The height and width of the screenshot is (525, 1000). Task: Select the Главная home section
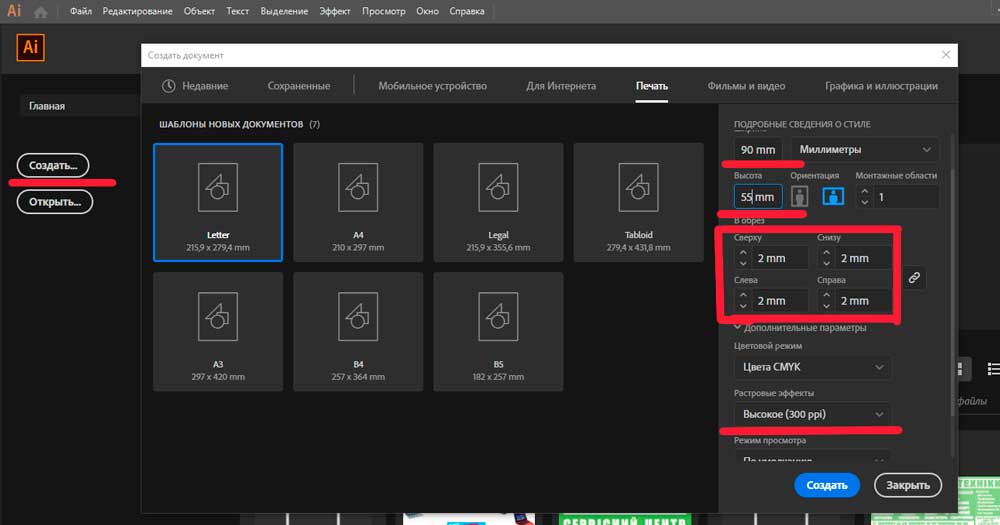point(80,106)
